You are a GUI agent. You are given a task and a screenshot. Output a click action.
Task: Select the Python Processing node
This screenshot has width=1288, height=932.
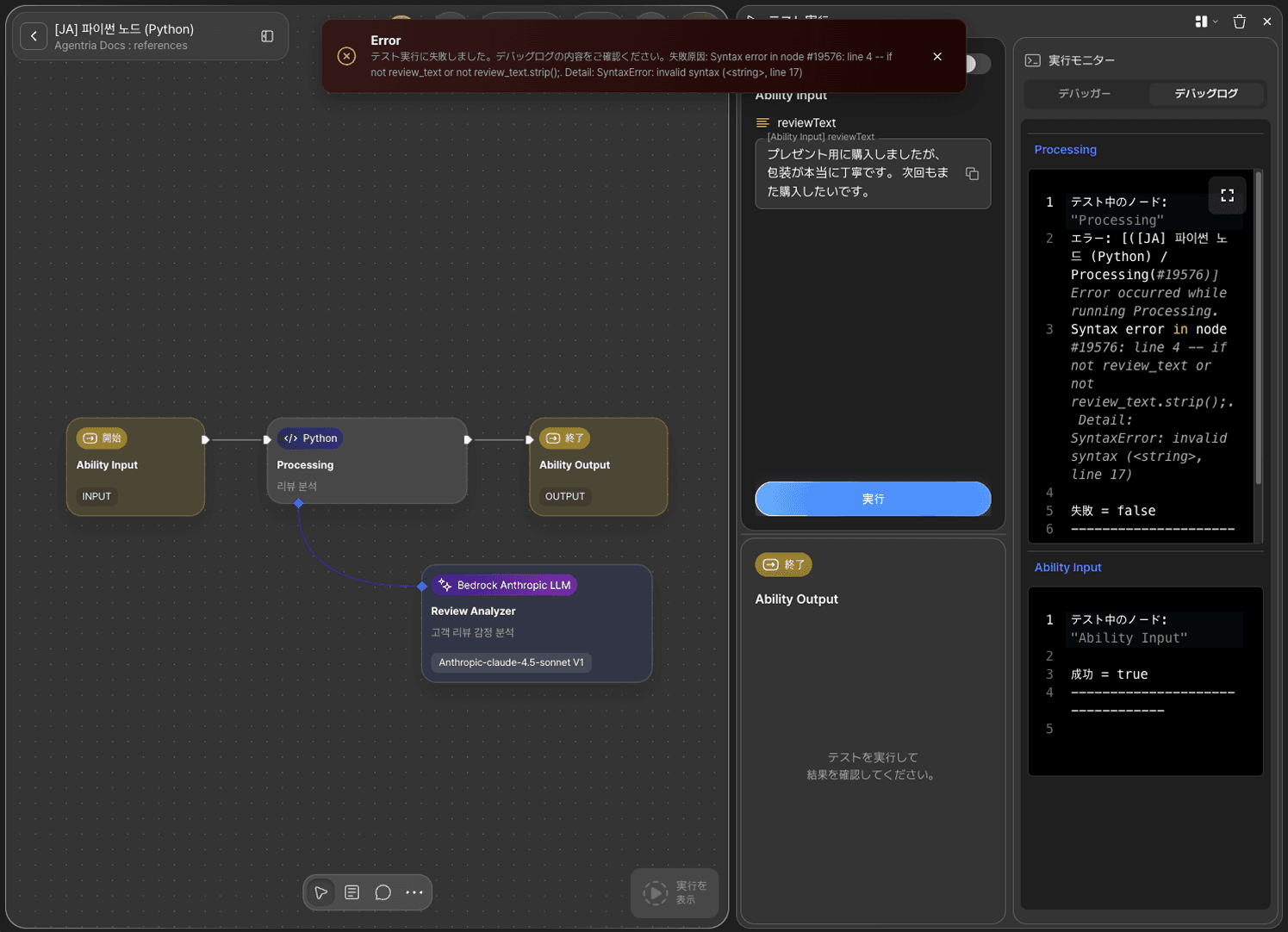367,461
